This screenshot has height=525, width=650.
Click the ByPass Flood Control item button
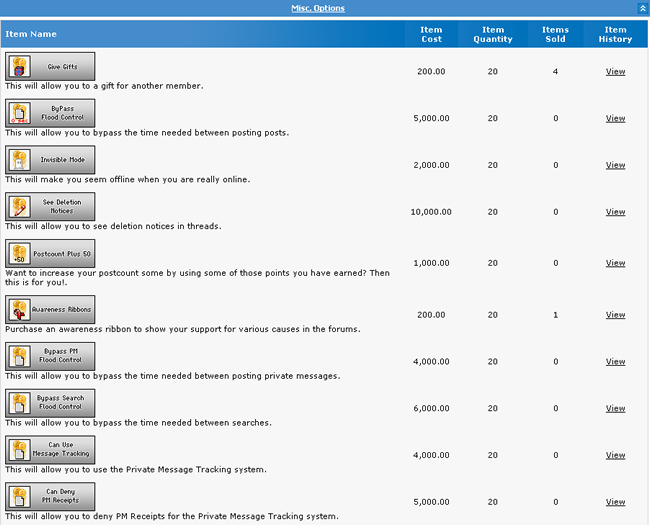50,113
